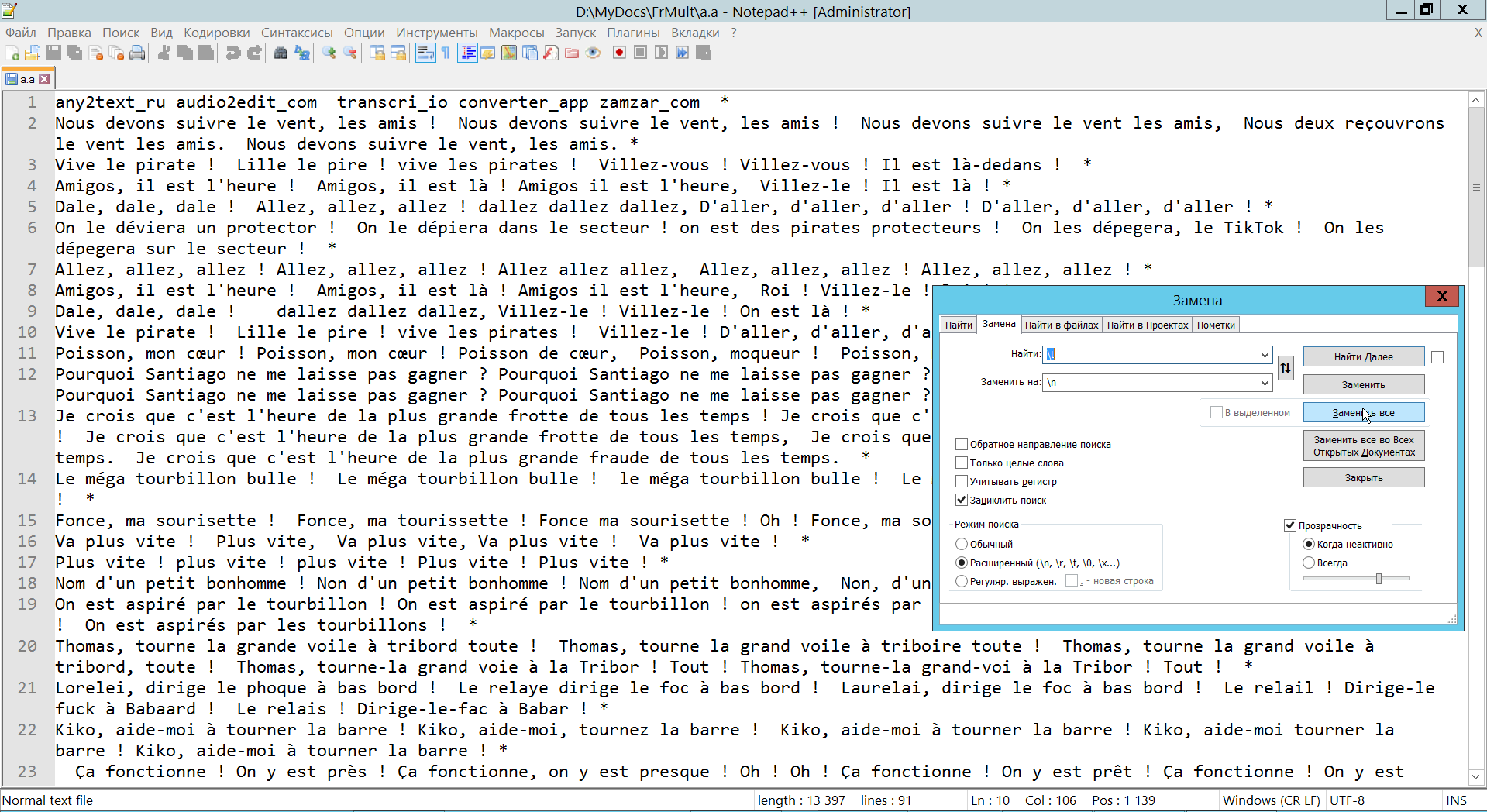Switch to the Найти в файлах tab

click(1061, 325)
